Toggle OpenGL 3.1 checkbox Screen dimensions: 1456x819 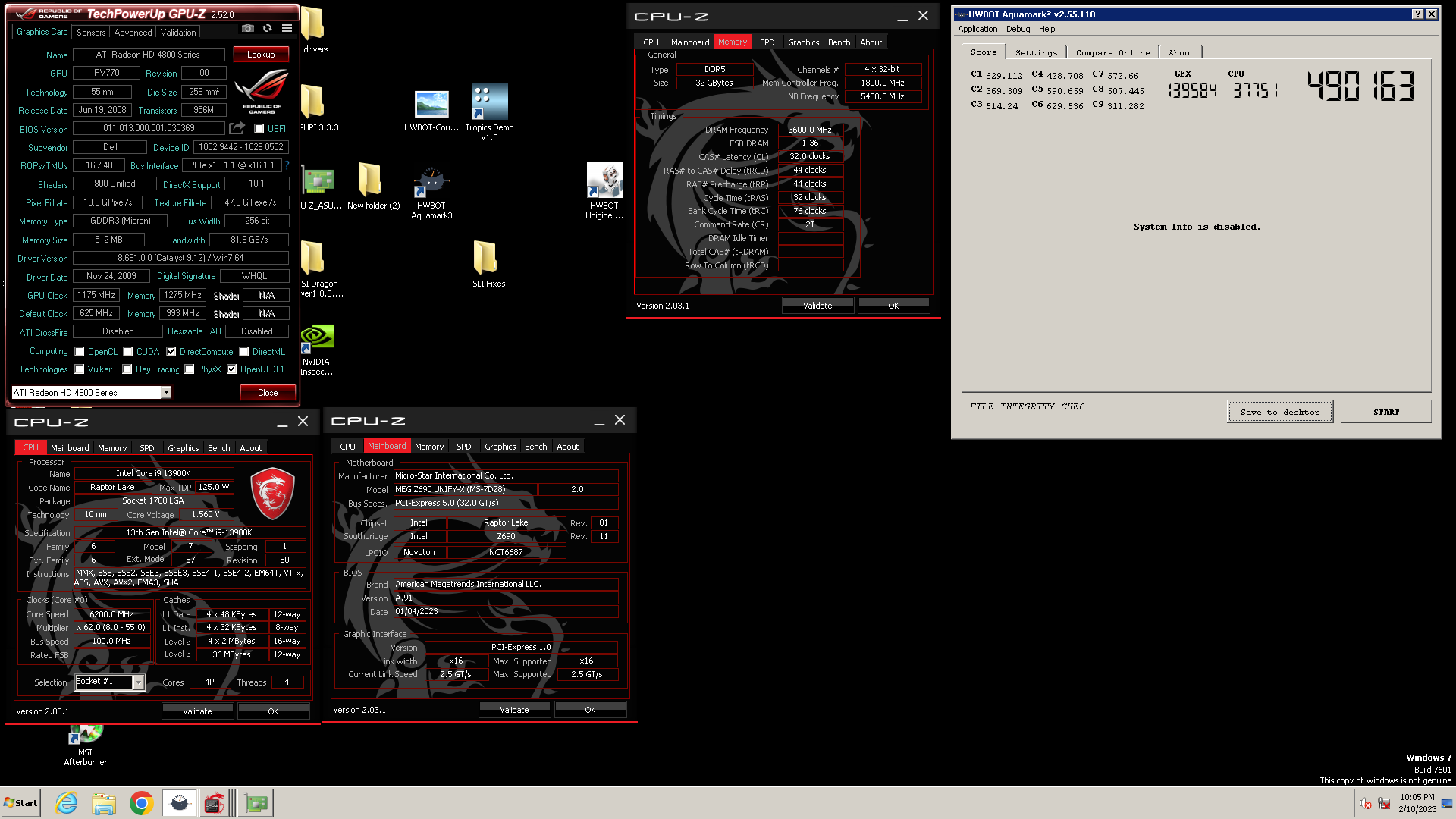coord(232,369)
